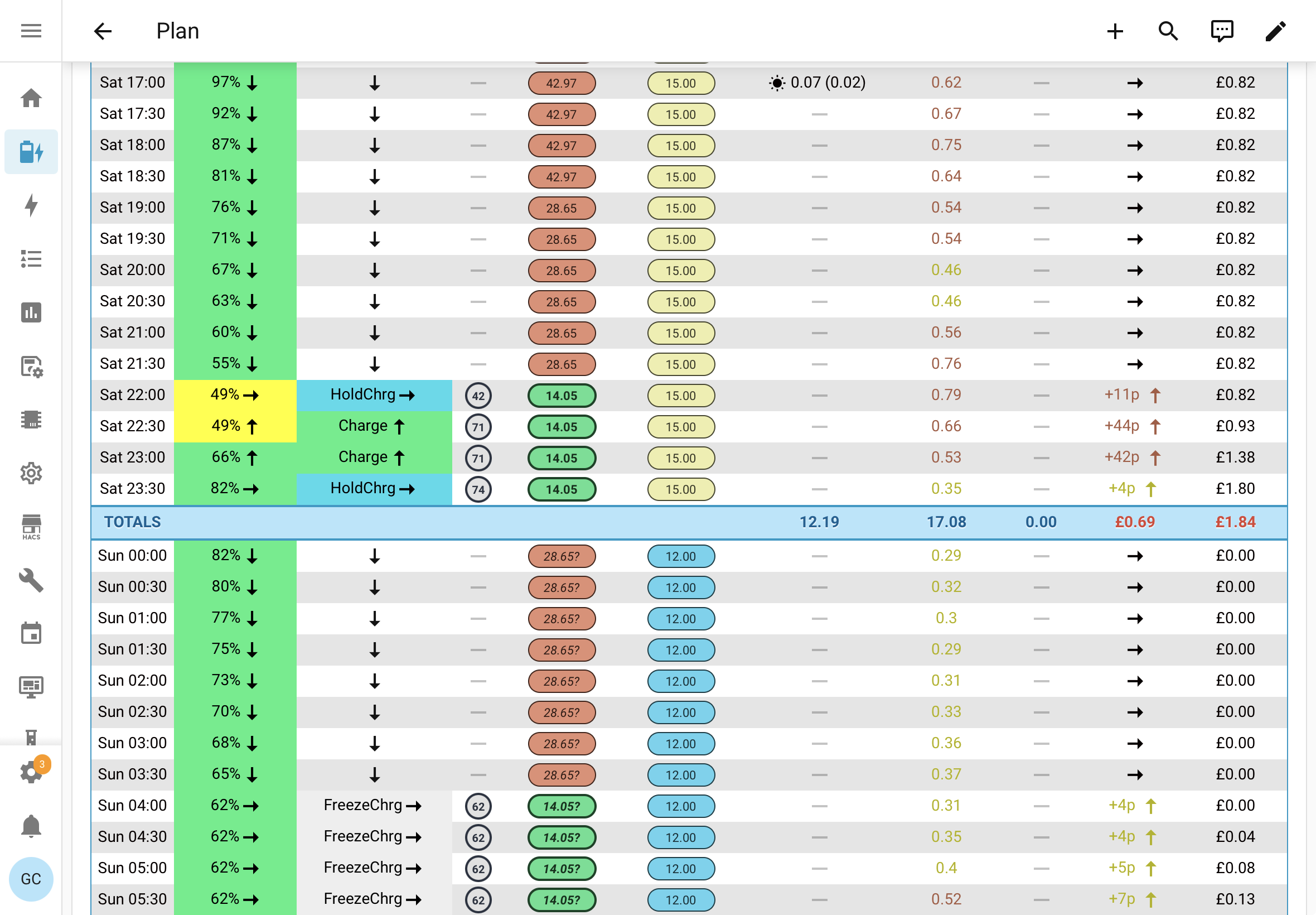Click the 0.79 load value at Sat 22:00
The width and height of the screenshot is (1316, 915).
(946, 395)
